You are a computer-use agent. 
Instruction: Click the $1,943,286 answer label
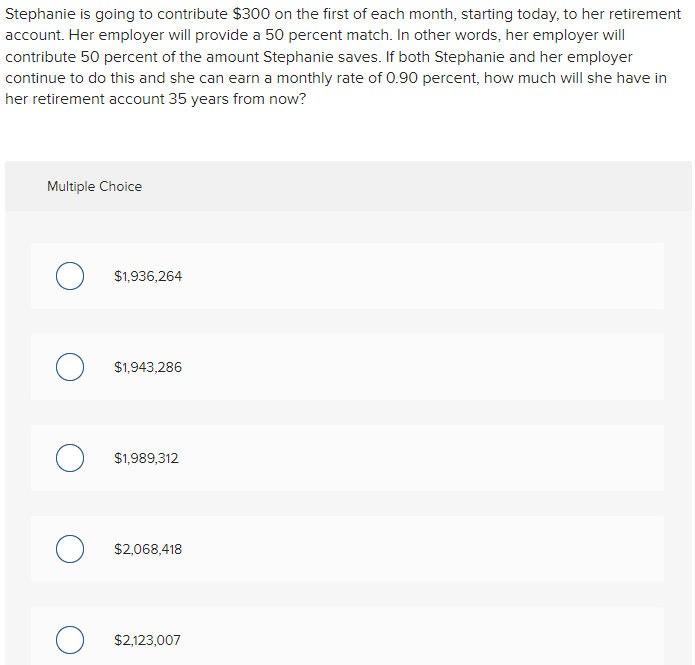pos(148,367)
